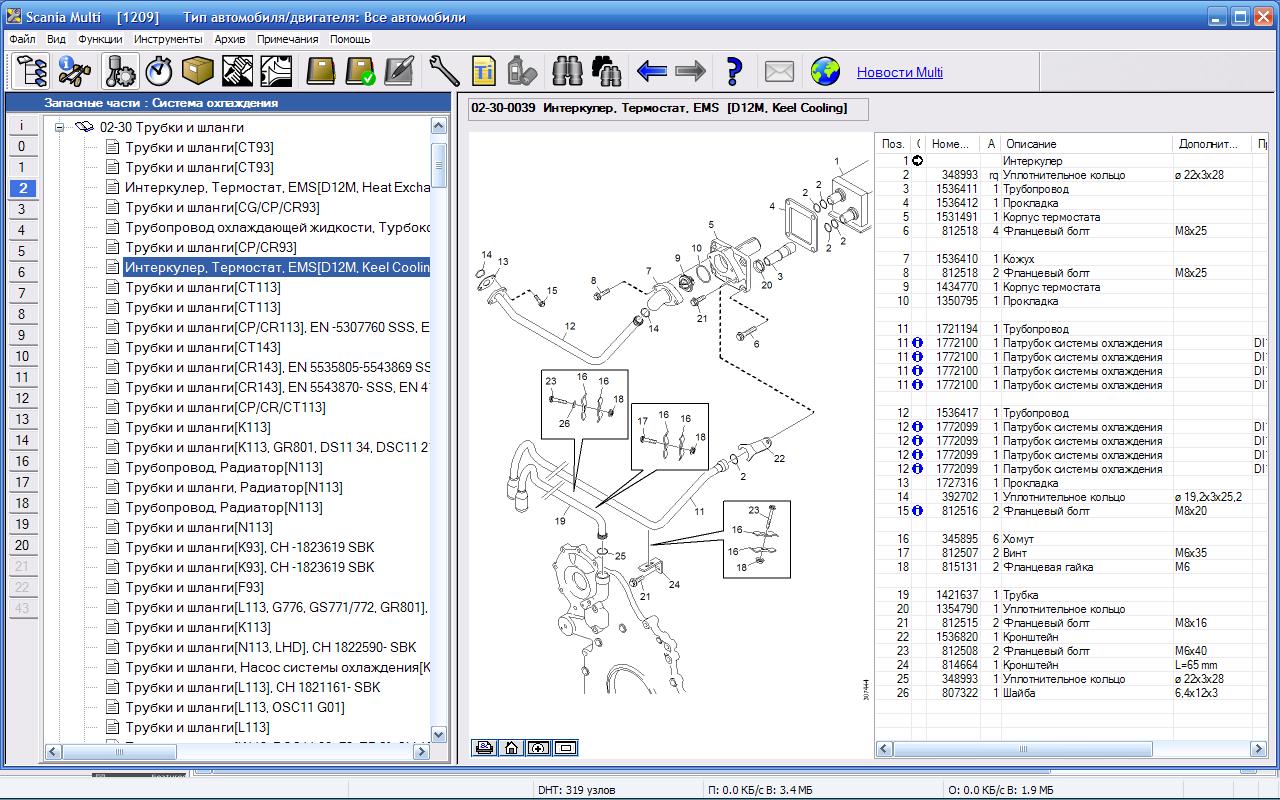Open the tree structure view toolbar icon
The height and width of the screenshot is (800, 1280).
(x=32, y=71)
